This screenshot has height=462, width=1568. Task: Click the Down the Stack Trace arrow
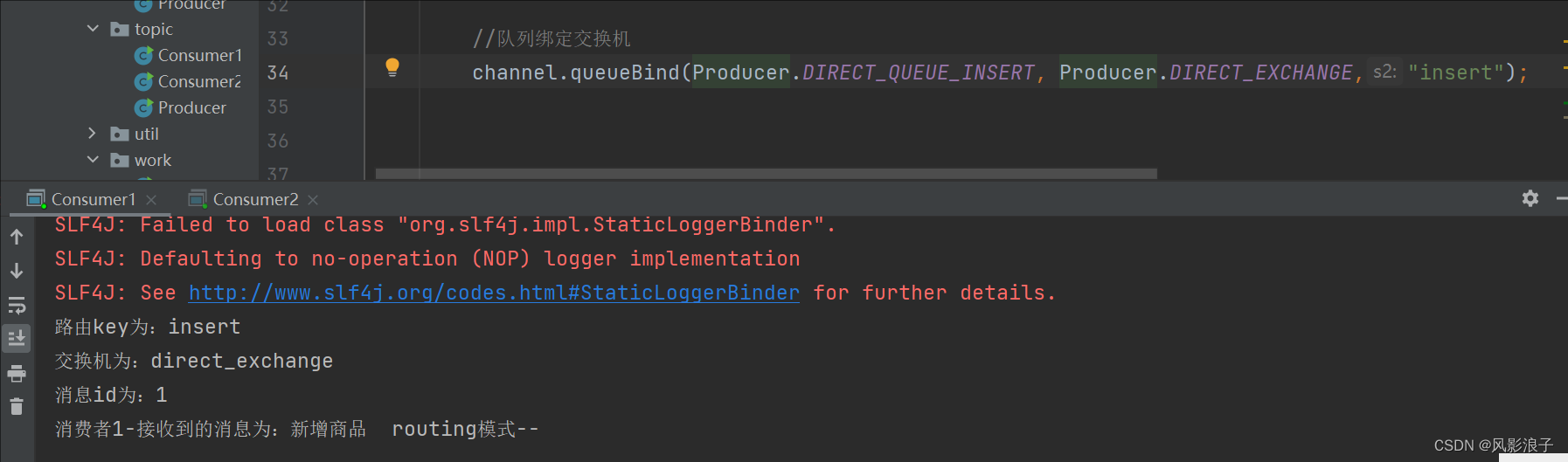17,271
